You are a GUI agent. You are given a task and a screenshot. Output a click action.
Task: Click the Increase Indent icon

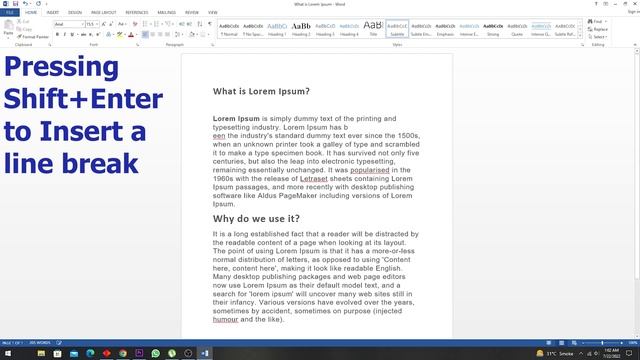(x=189, y=24)
